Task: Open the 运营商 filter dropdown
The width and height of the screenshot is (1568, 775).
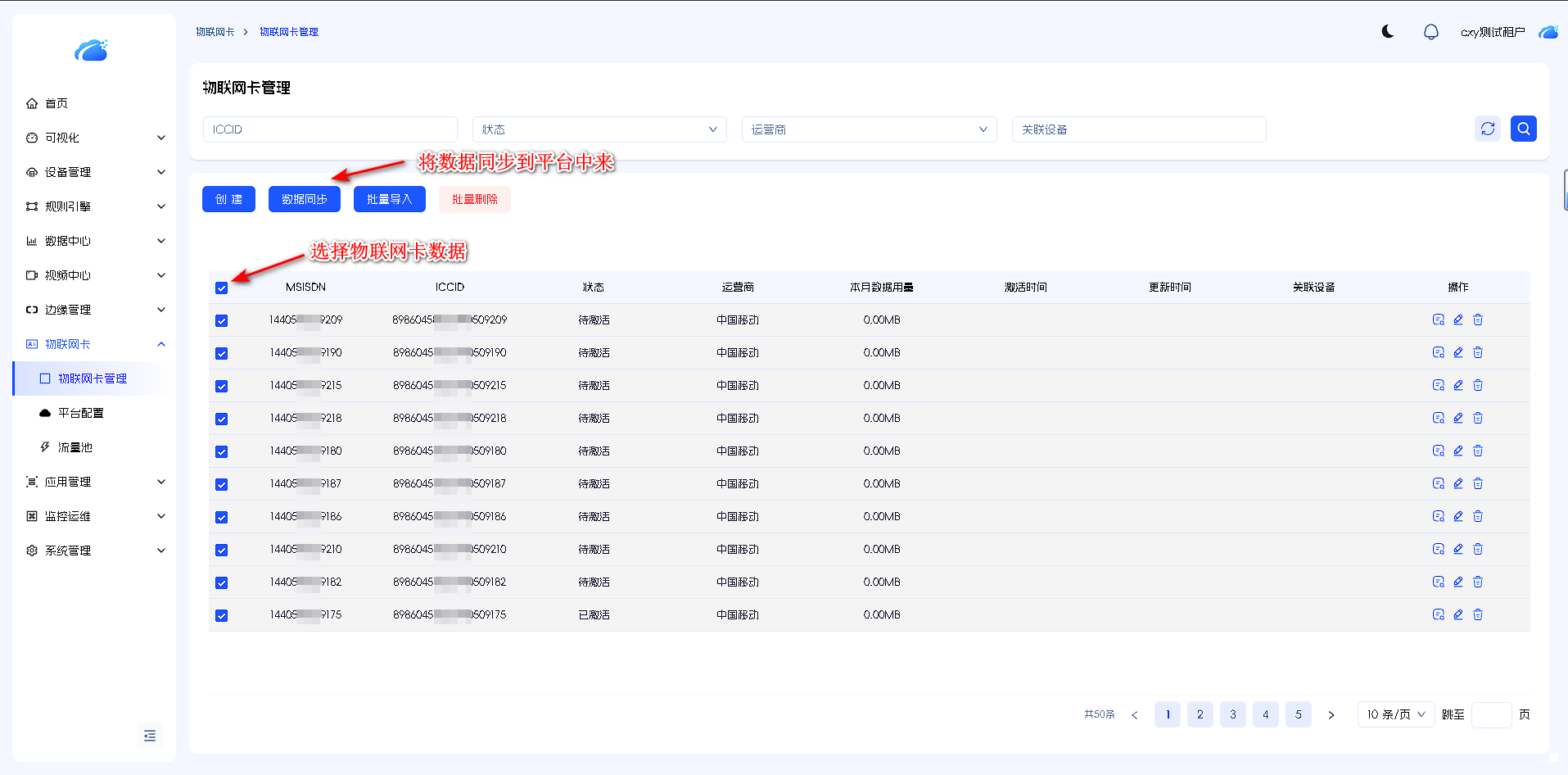Action: pos(869,129)
